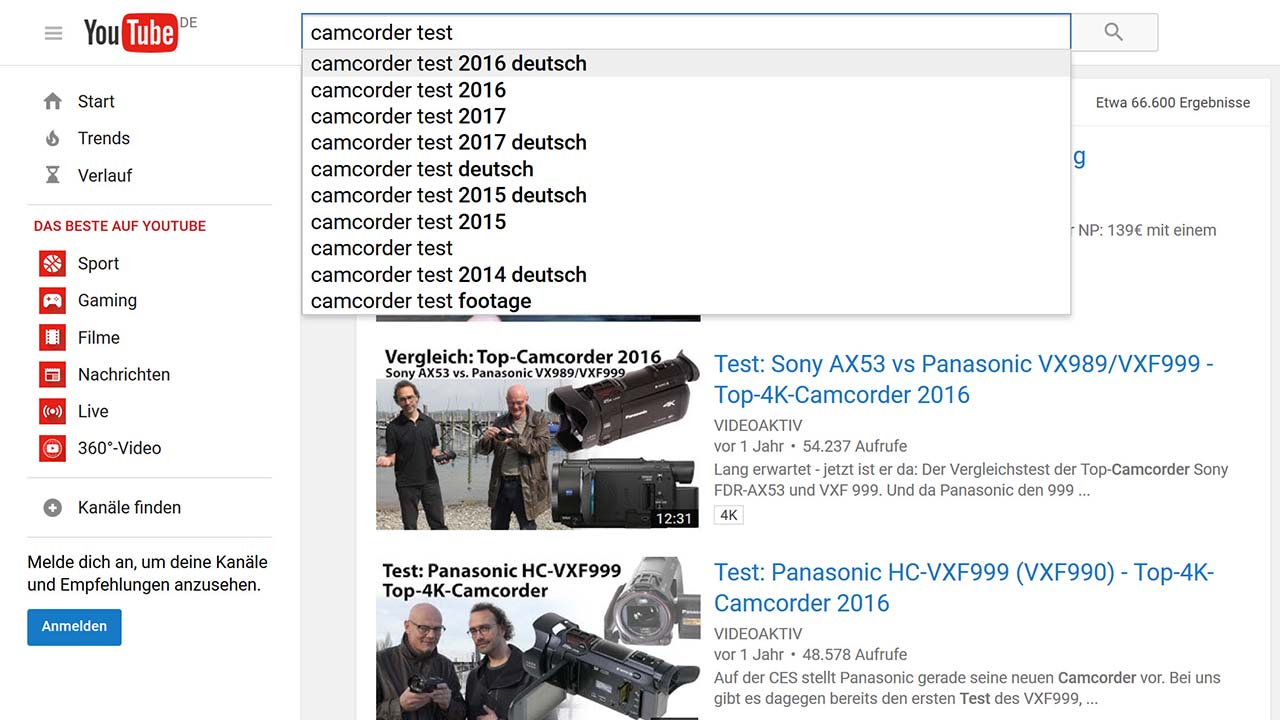Click the Kanäle finden plus icon
This screenshot has width=1280, height=720.
tap(53, 508)
